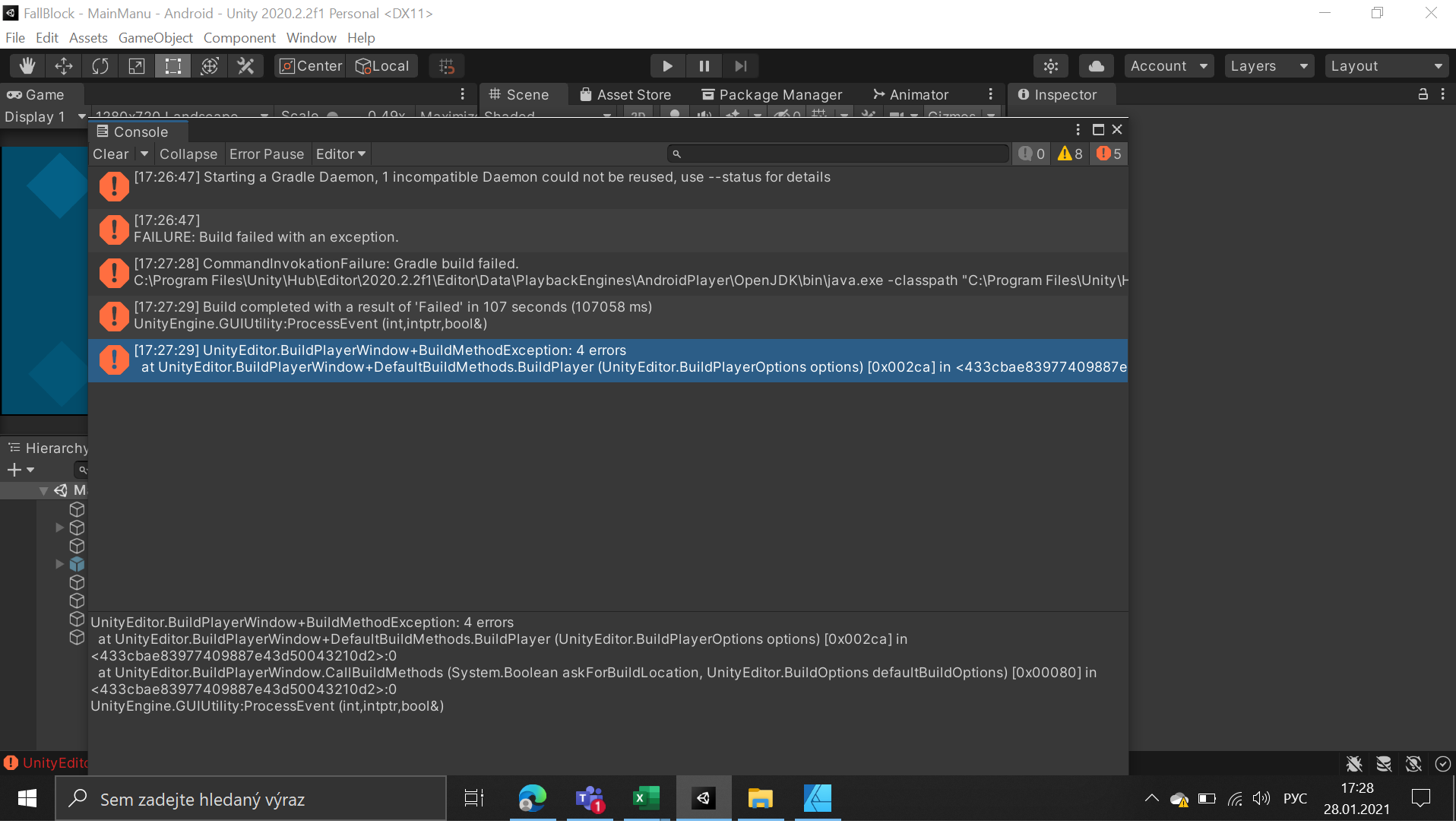Select 'Build completed with a result' entry

tap(608, 317)
